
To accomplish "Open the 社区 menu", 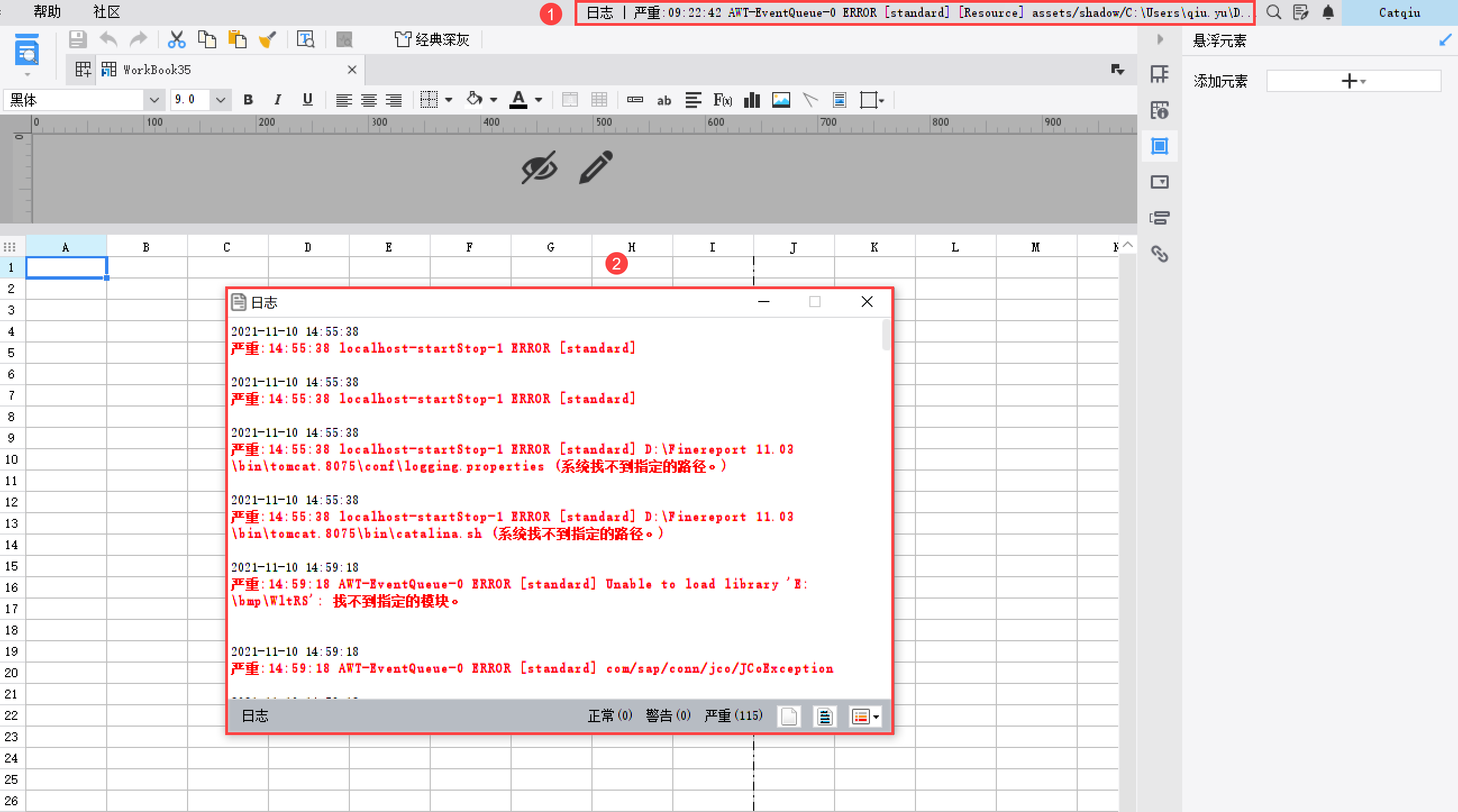I will pos(106,12).
